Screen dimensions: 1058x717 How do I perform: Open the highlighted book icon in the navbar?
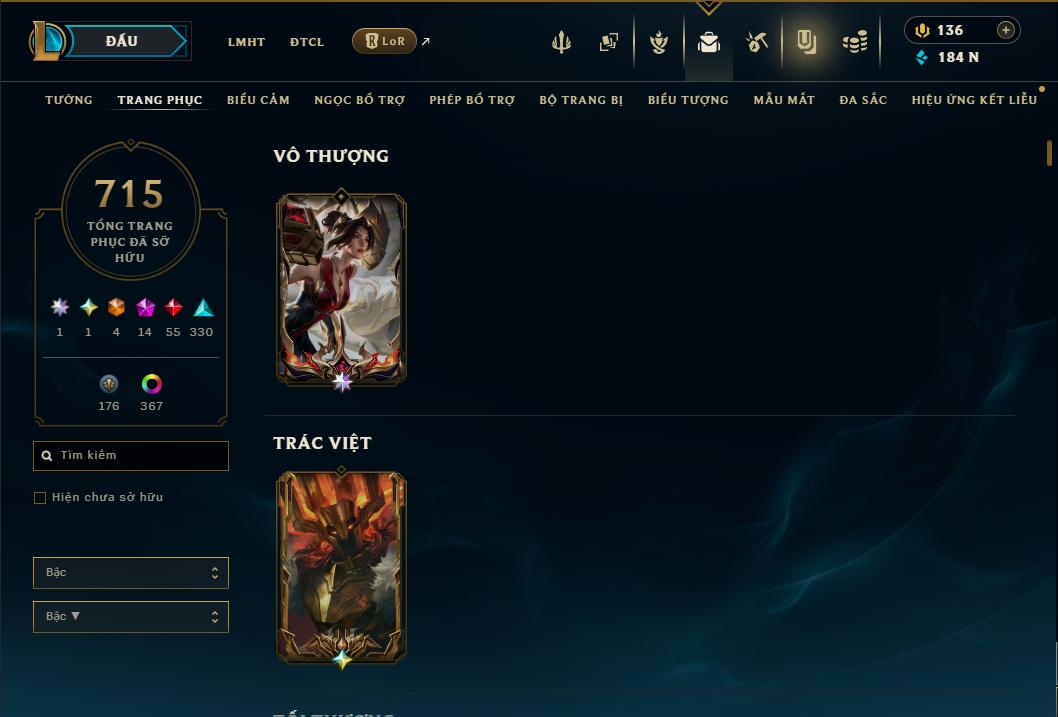[806, 42]
